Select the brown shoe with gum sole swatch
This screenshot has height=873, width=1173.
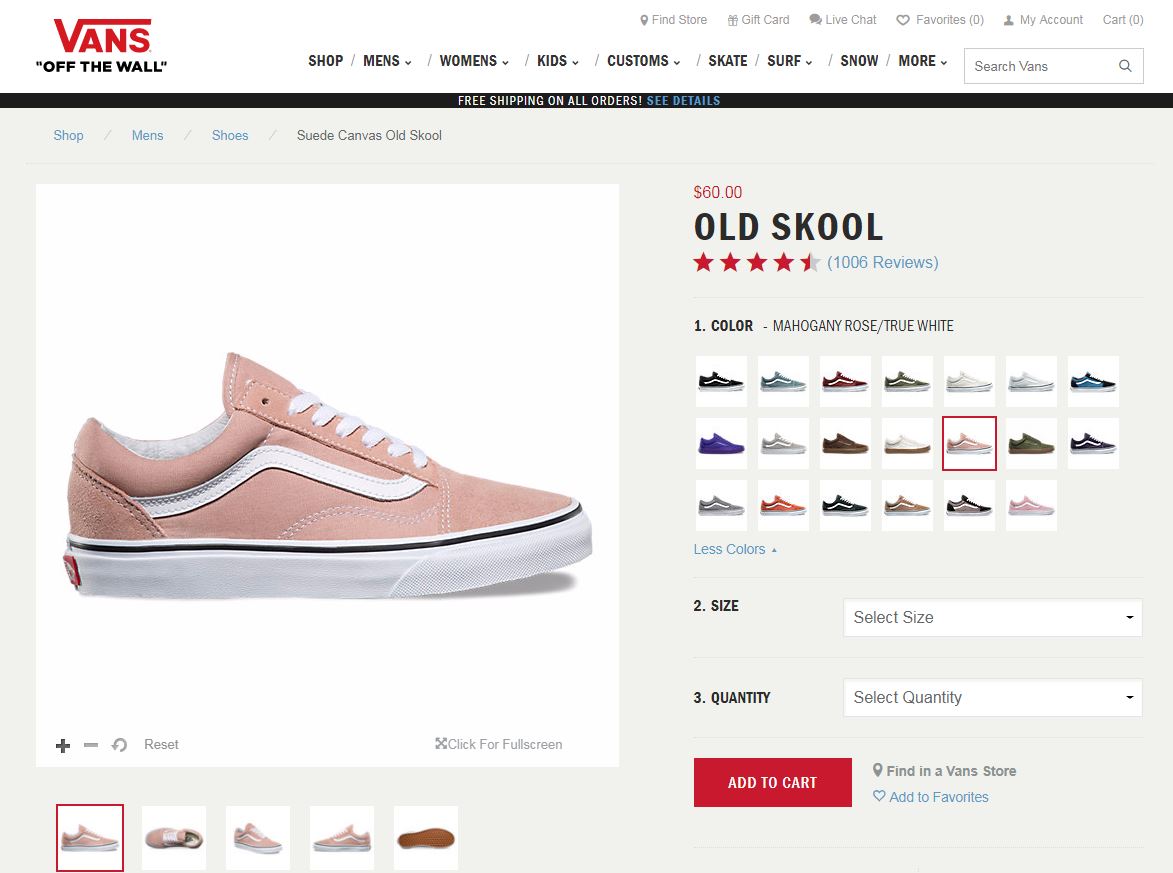click(x=845, y=444)
